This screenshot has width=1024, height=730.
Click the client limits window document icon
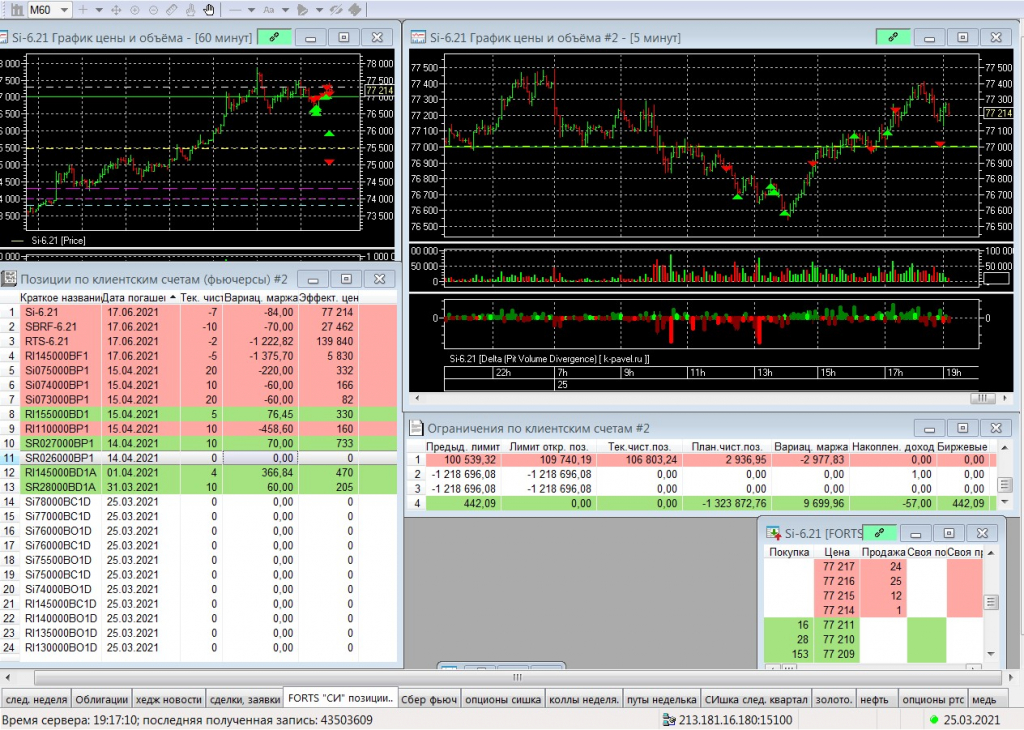[416, 428]
